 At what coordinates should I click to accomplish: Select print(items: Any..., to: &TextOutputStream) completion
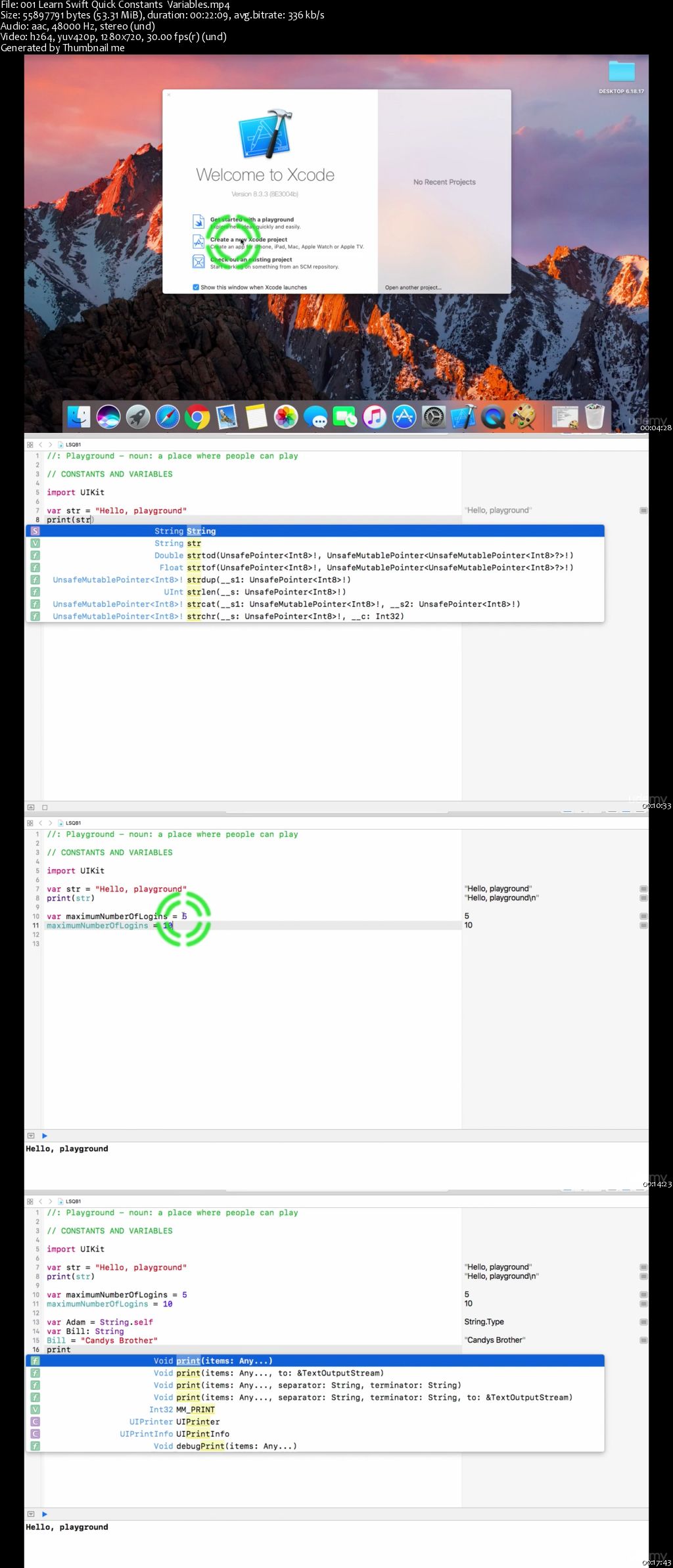[315, 1373]
